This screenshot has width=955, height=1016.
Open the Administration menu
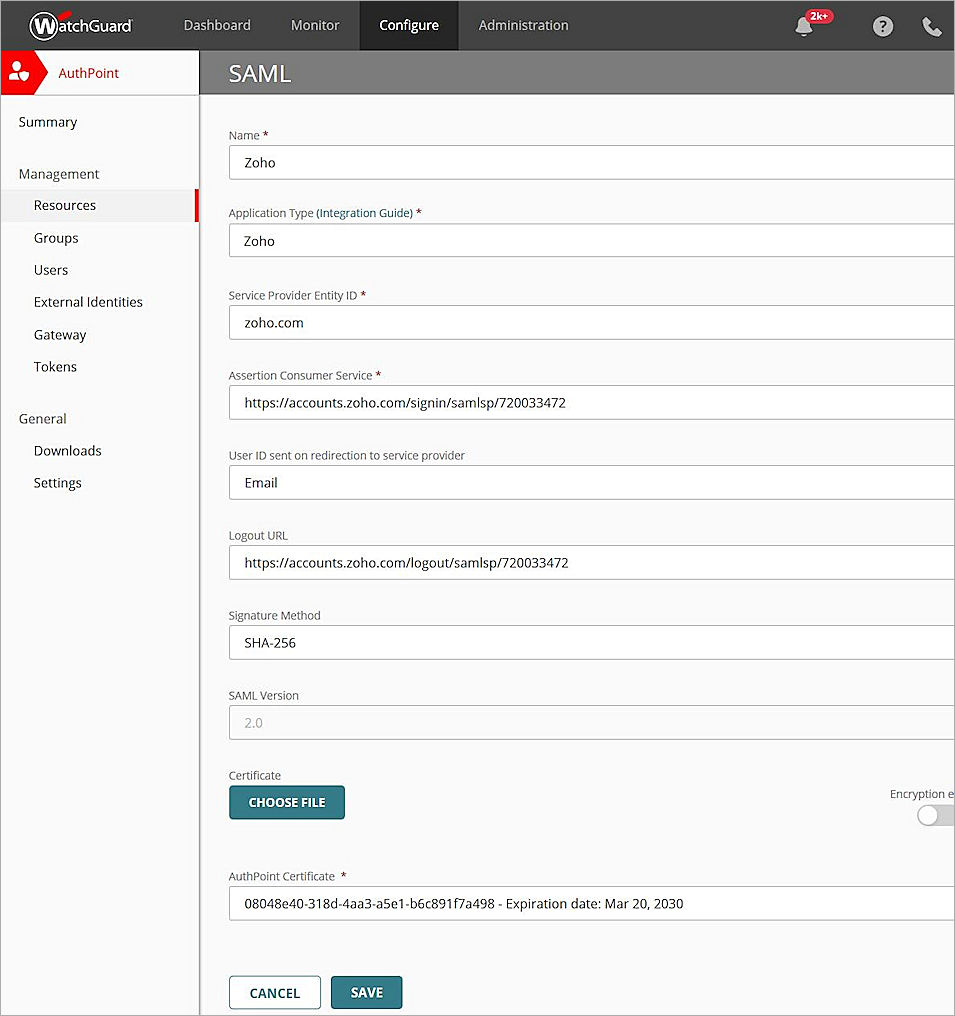coord(522,25)
